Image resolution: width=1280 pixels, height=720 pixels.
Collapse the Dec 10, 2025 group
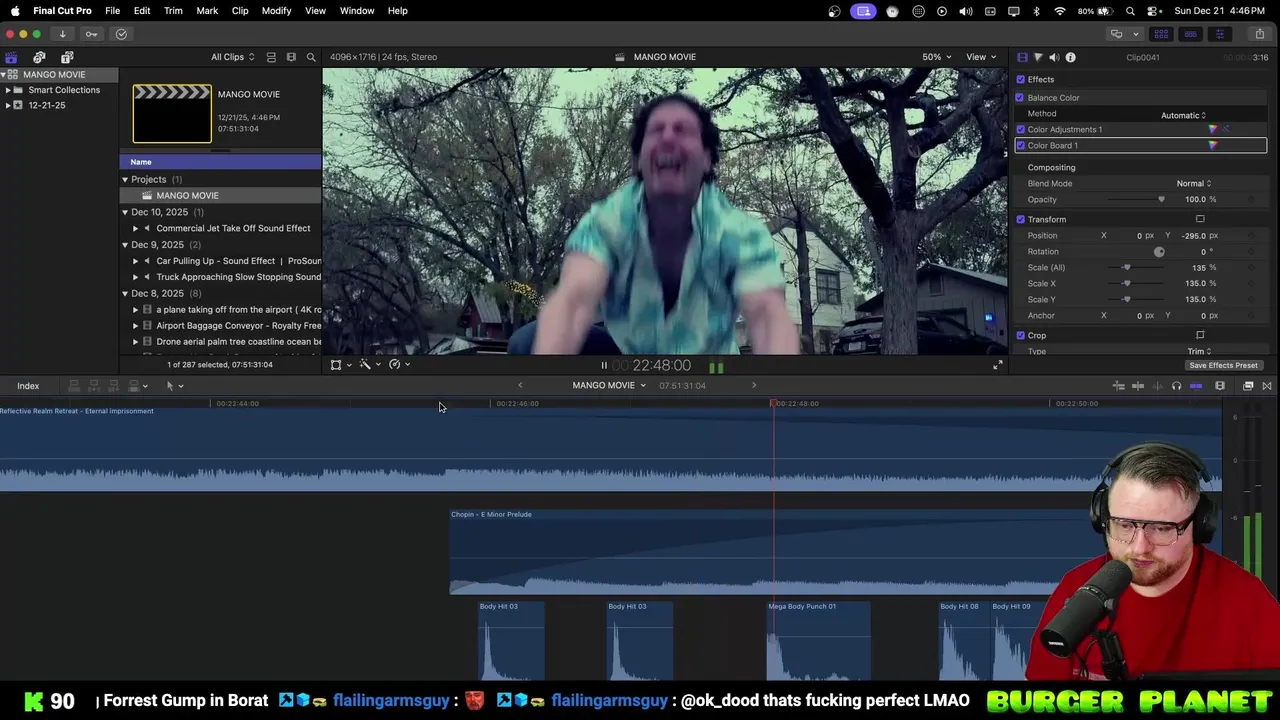(125, 212)
